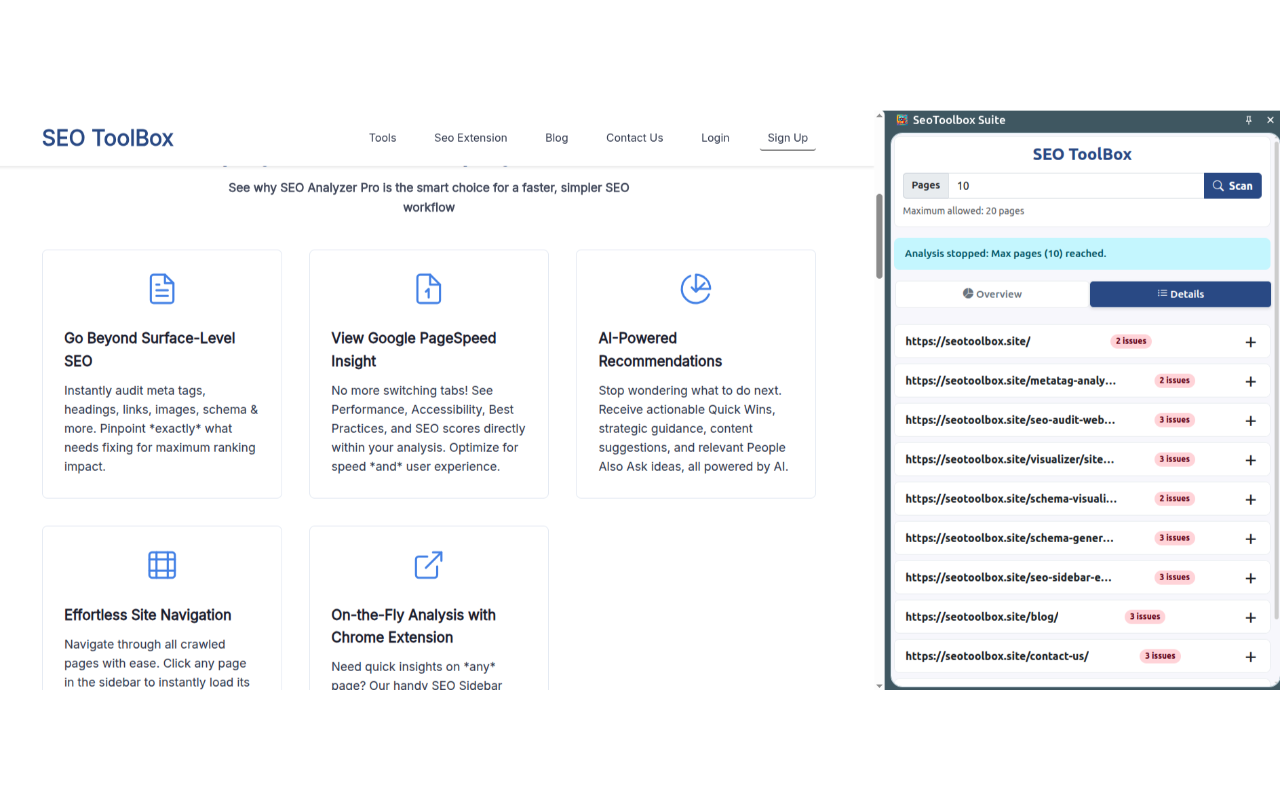Open the Tools menu in the navbar
1280x800 pixels.
pos(382,137)
